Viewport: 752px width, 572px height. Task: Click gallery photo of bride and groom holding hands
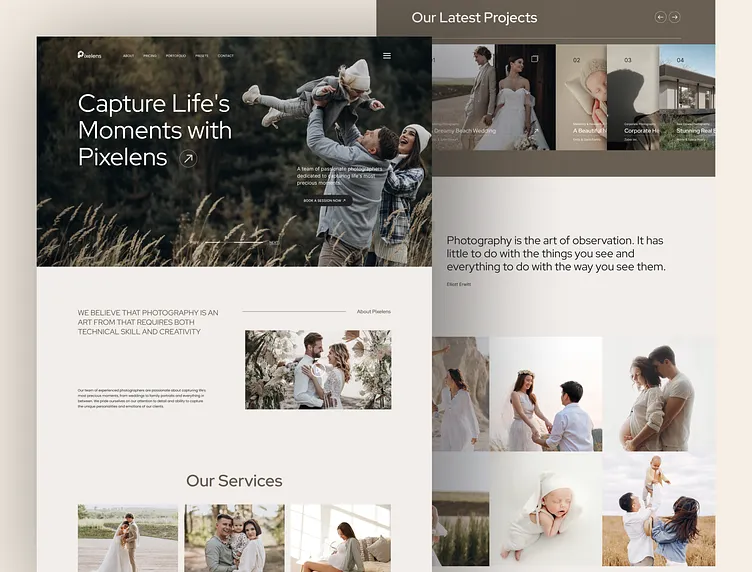pyautogui.click(x=546, y=394)
